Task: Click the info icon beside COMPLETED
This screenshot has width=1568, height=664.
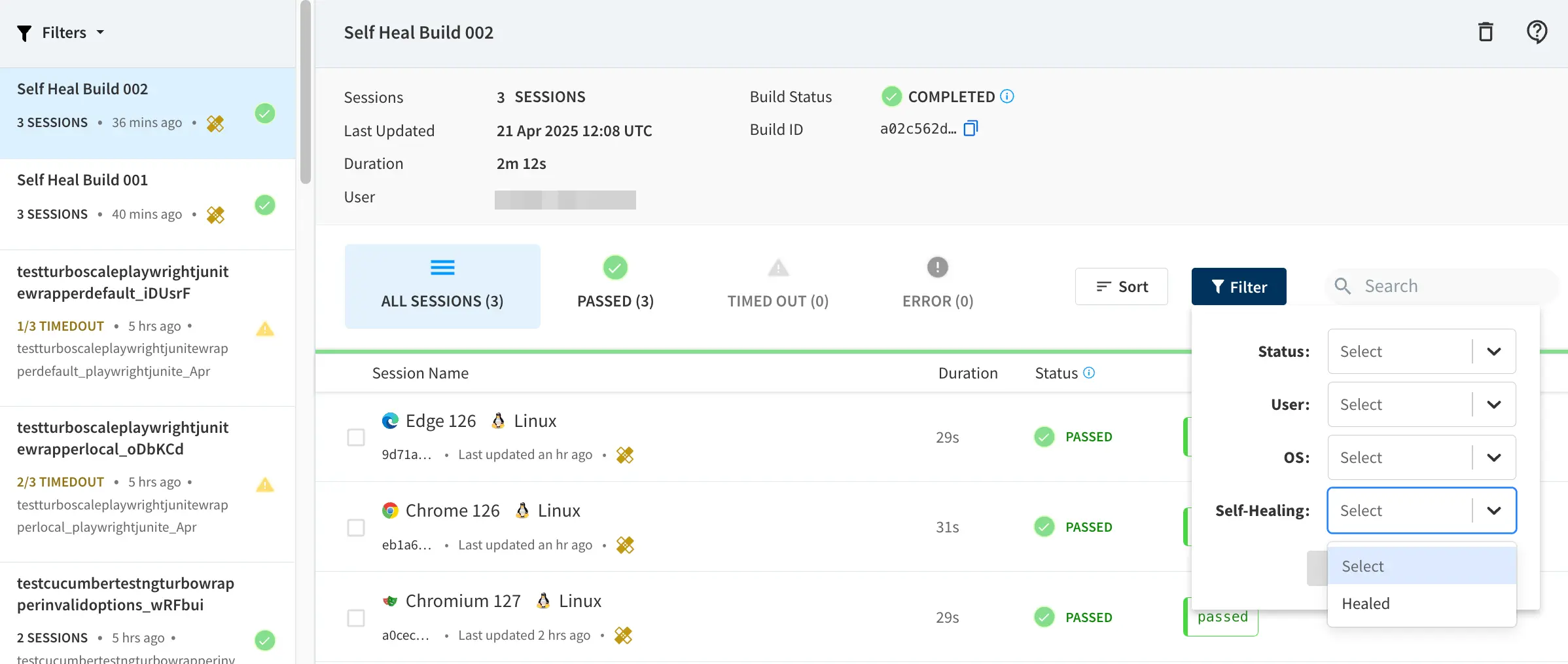Action: pos(1007,96)
